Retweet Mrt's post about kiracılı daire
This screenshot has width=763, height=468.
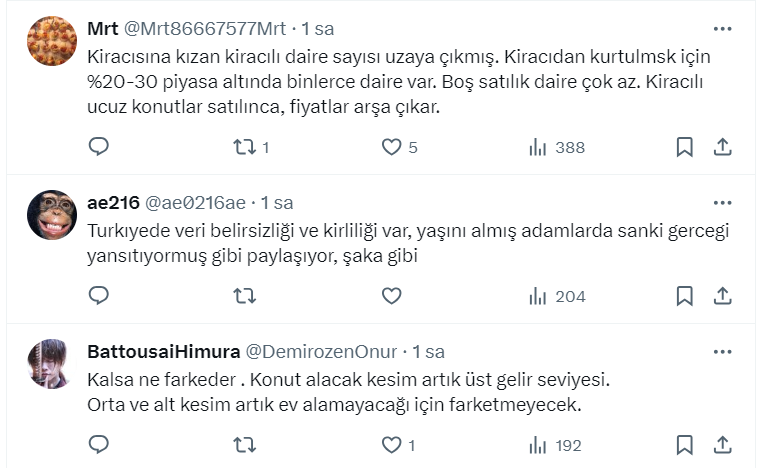245,147
